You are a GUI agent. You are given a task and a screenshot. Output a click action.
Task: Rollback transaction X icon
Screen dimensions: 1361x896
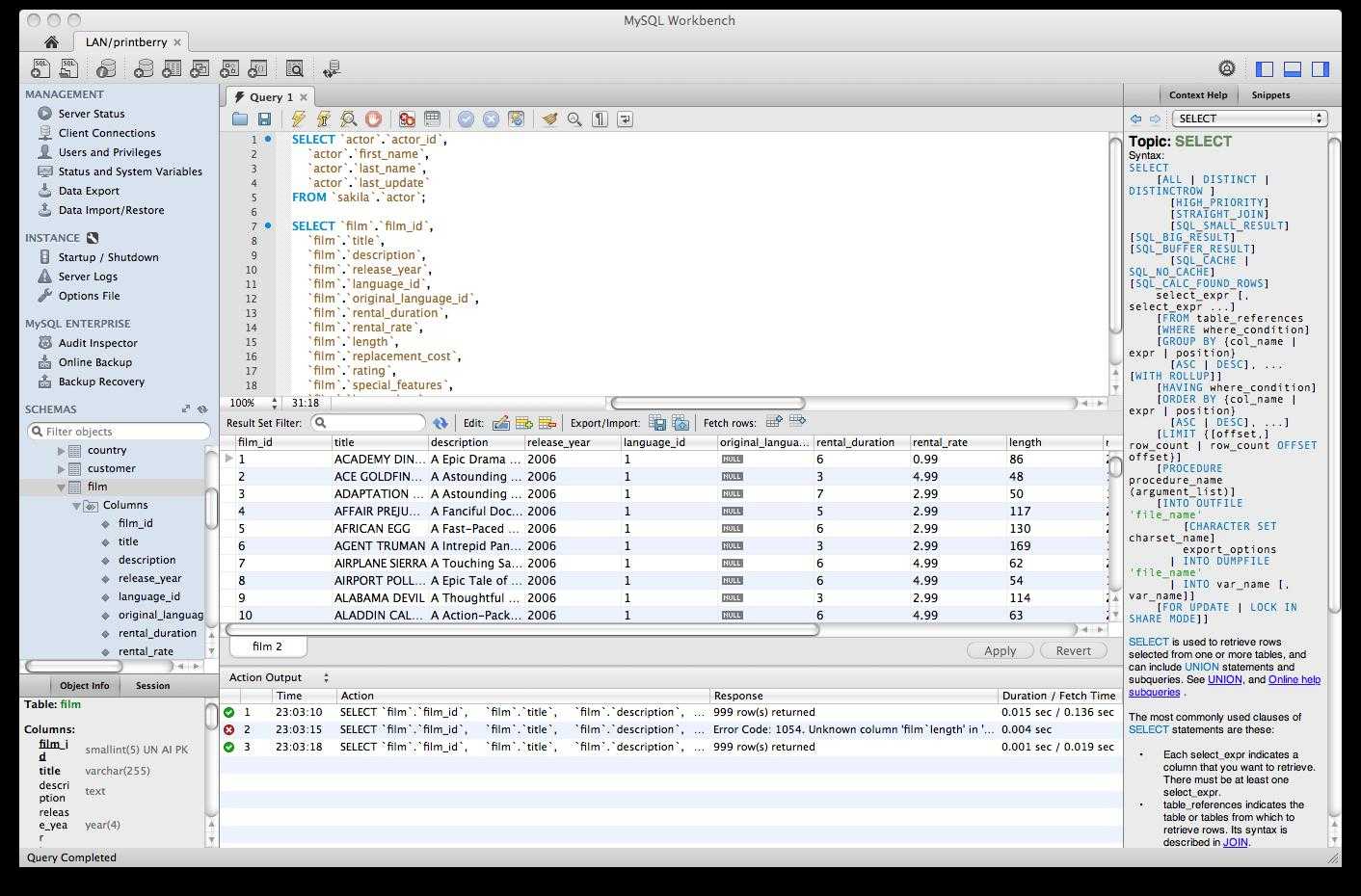pos(491,119)
